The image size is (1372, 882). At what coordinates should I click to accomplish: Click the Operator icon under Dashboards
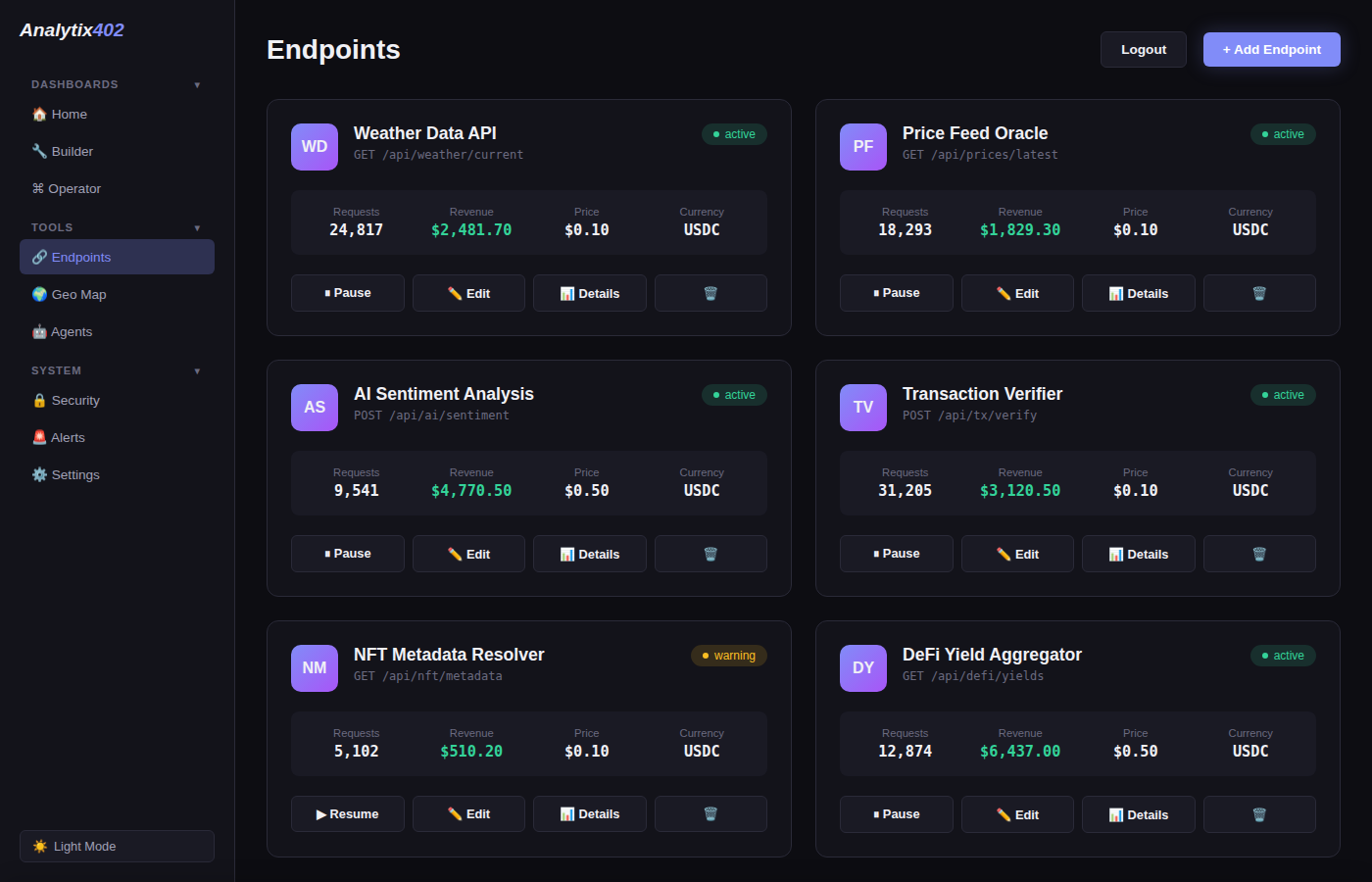39,188
